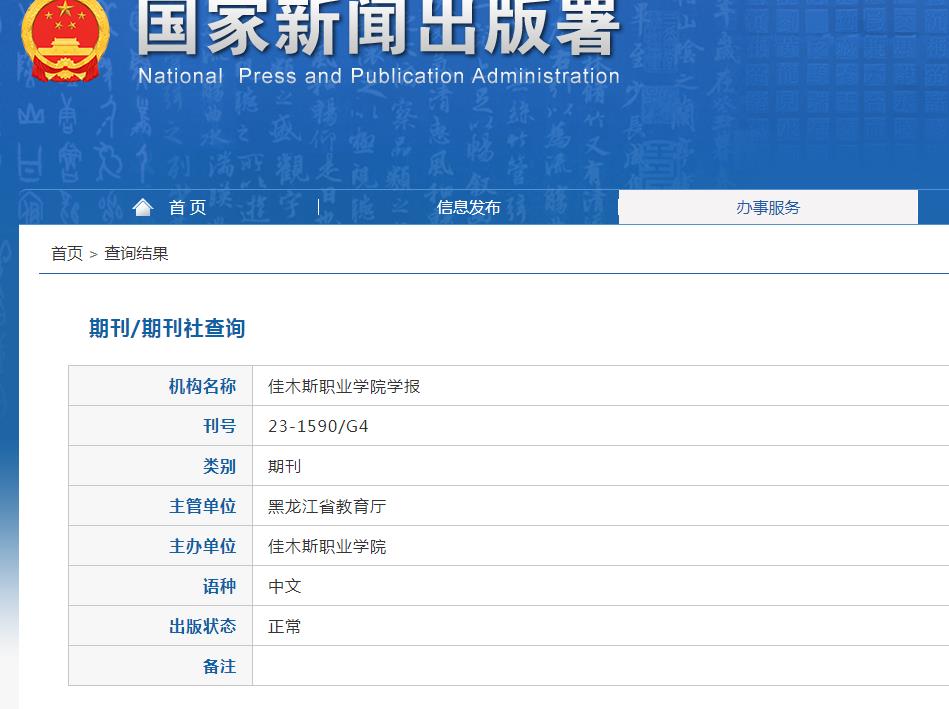This screenshot has width=949, height=709.
Task: Select the home icon beside 首页
Action: click(143, 206)
